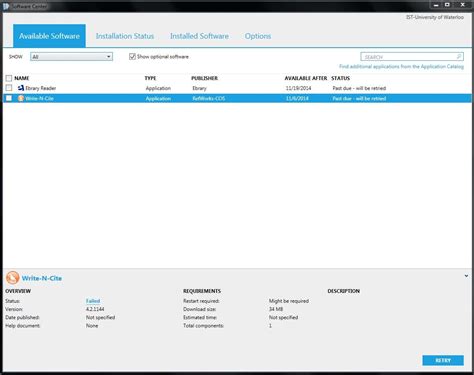Click Ebrary Reader's Past due status
The height and width of the screenshot is (375, 474).
359,88
